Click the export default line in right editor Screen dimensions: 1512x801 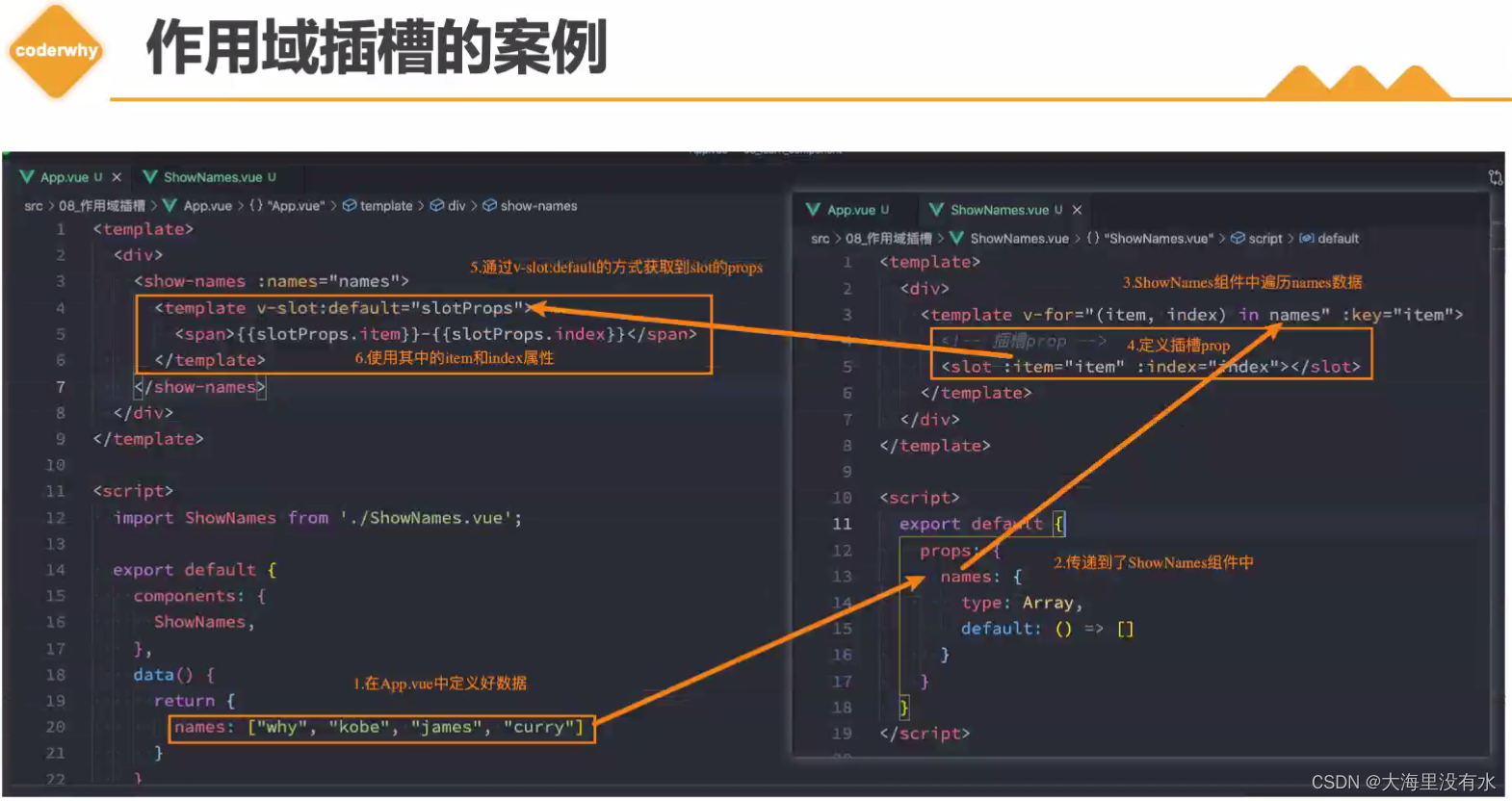click(x=981, y=524)
